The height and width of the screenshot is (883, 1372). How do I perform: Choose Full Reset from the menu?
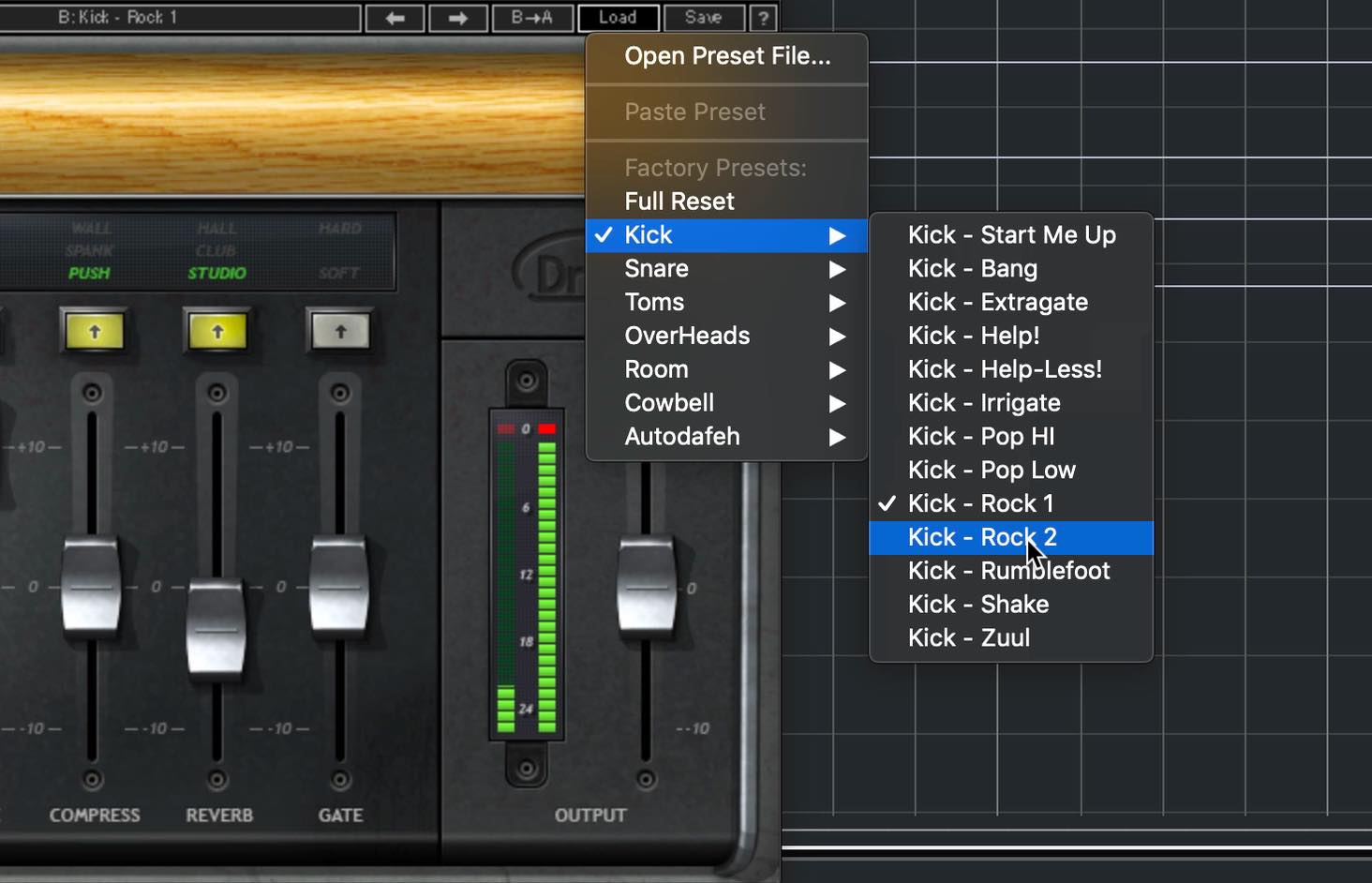[x=726, y=202]
